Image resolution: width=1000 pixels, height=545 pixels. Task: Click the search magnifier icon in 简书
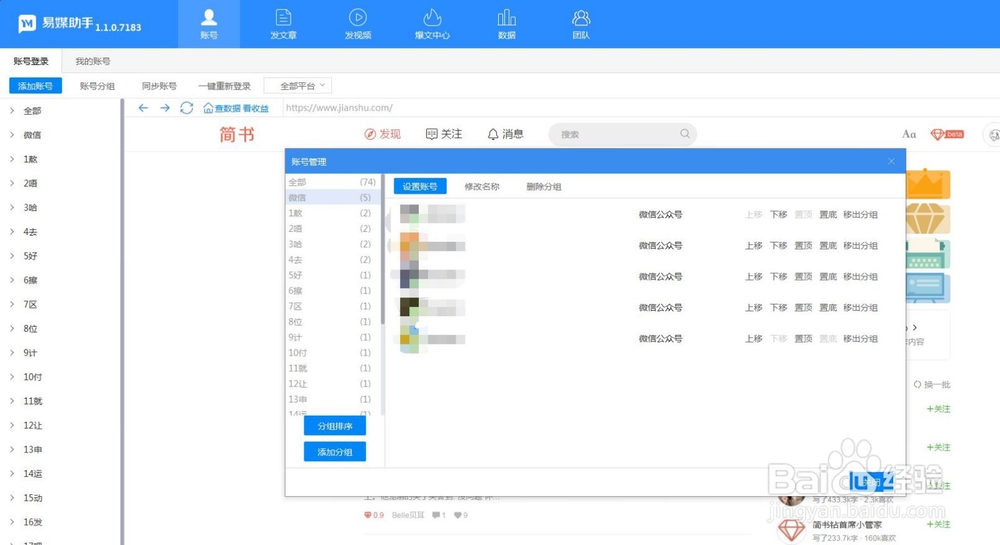point(685,134)
